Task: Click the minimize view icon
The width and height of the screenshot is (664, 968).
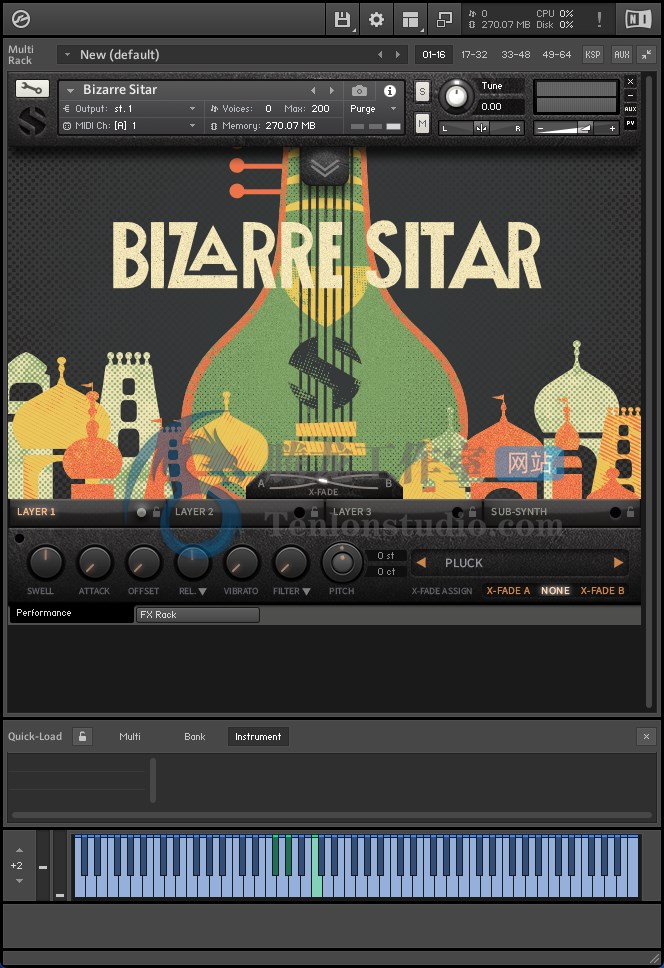Action: pyautogui.click(x=444, y=20)
